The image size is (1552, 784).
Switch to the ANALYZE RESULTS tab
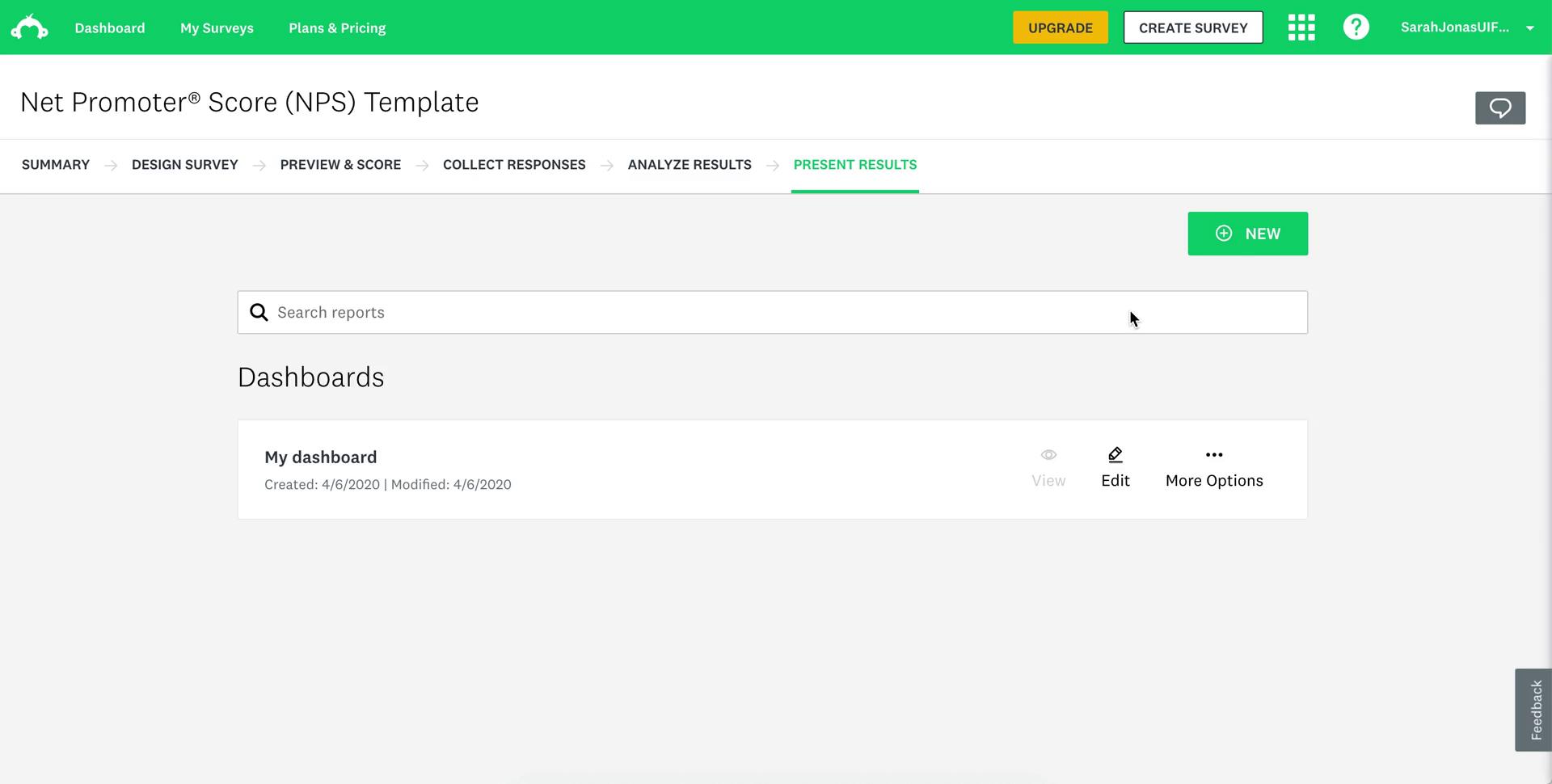690,165
